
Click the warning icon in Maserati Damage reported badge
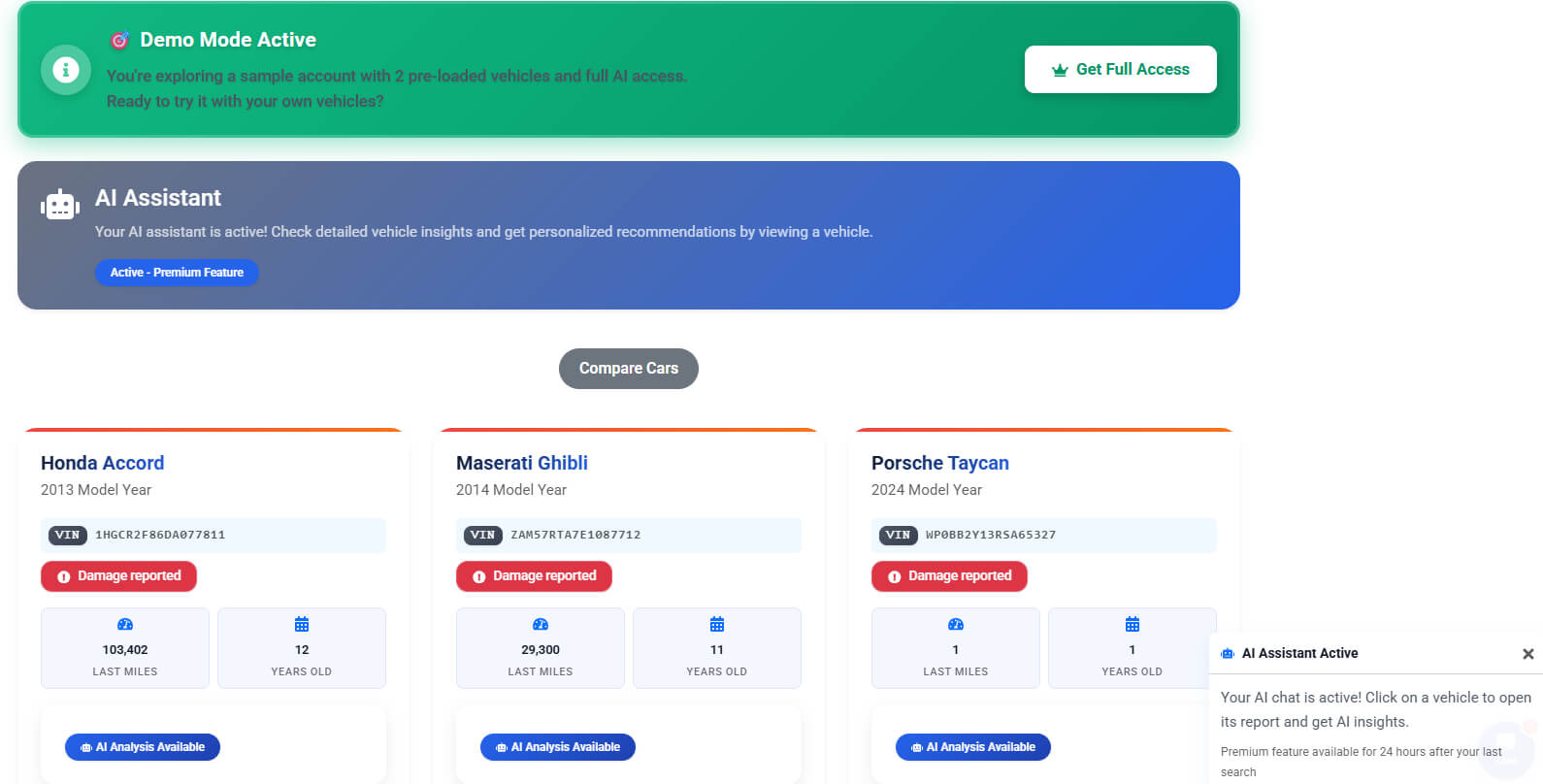pos(479,576)
